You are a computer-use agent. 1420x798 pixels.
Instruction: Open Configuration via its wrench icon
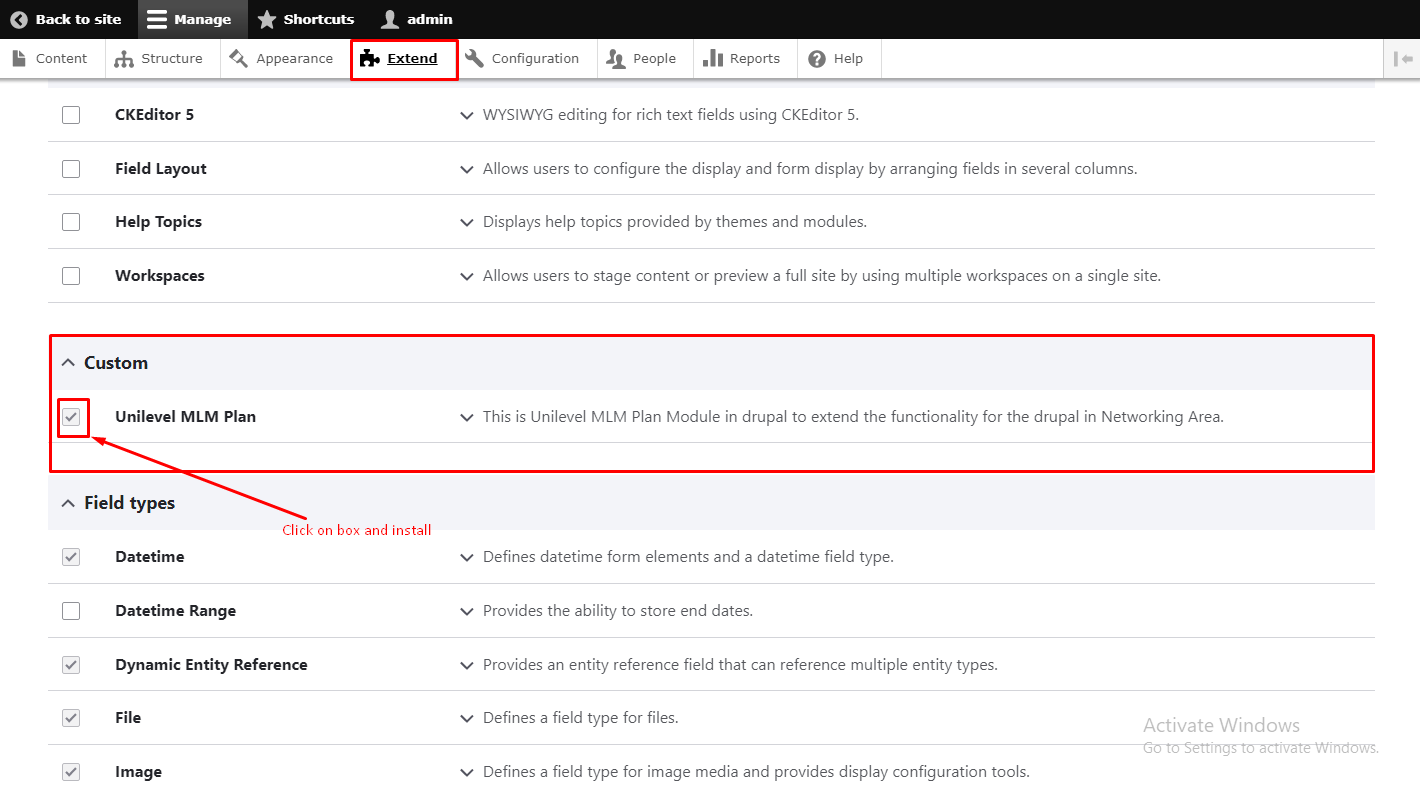(x=475, y=59)
